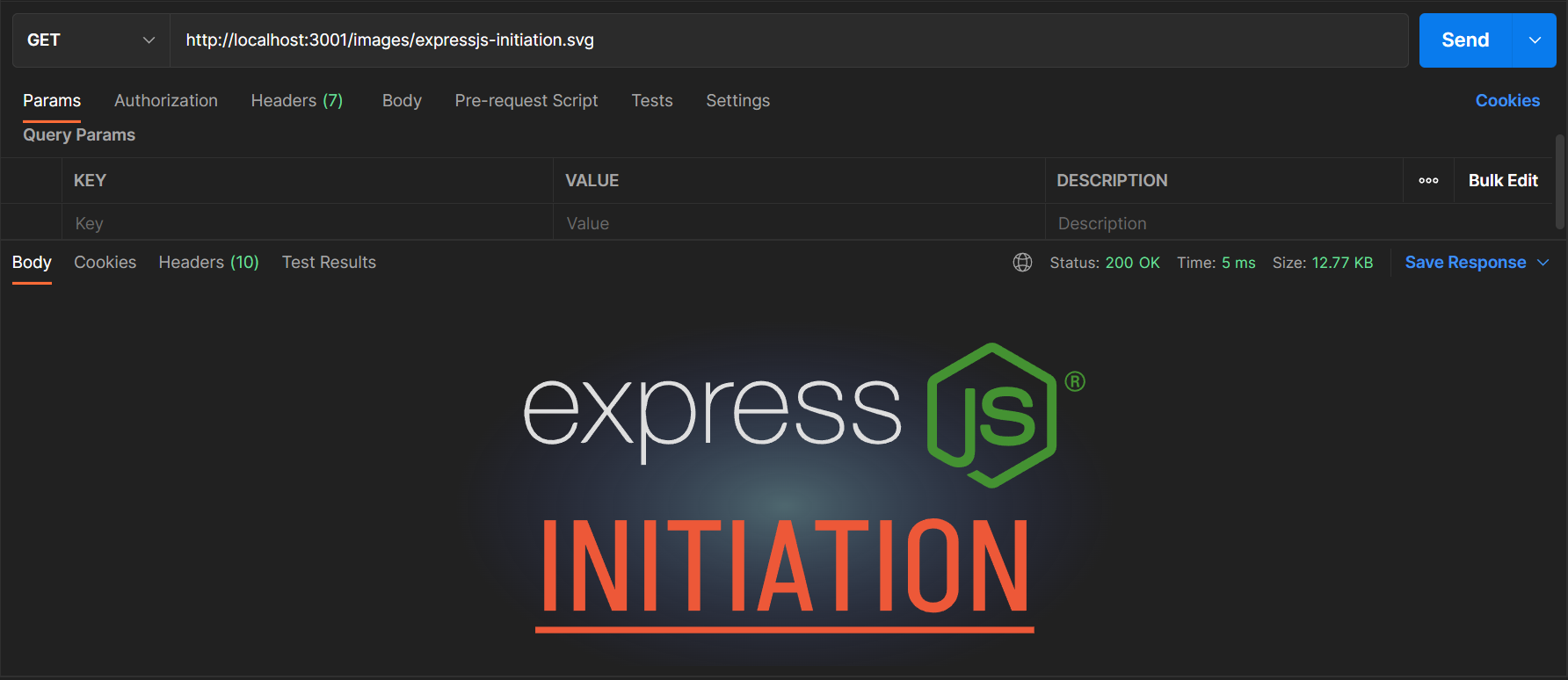The width and height of the screenshot is (1568, 680).
Task: Open the Pre-request Script tab
Action: pyautogui.click(x=526, y=101)
